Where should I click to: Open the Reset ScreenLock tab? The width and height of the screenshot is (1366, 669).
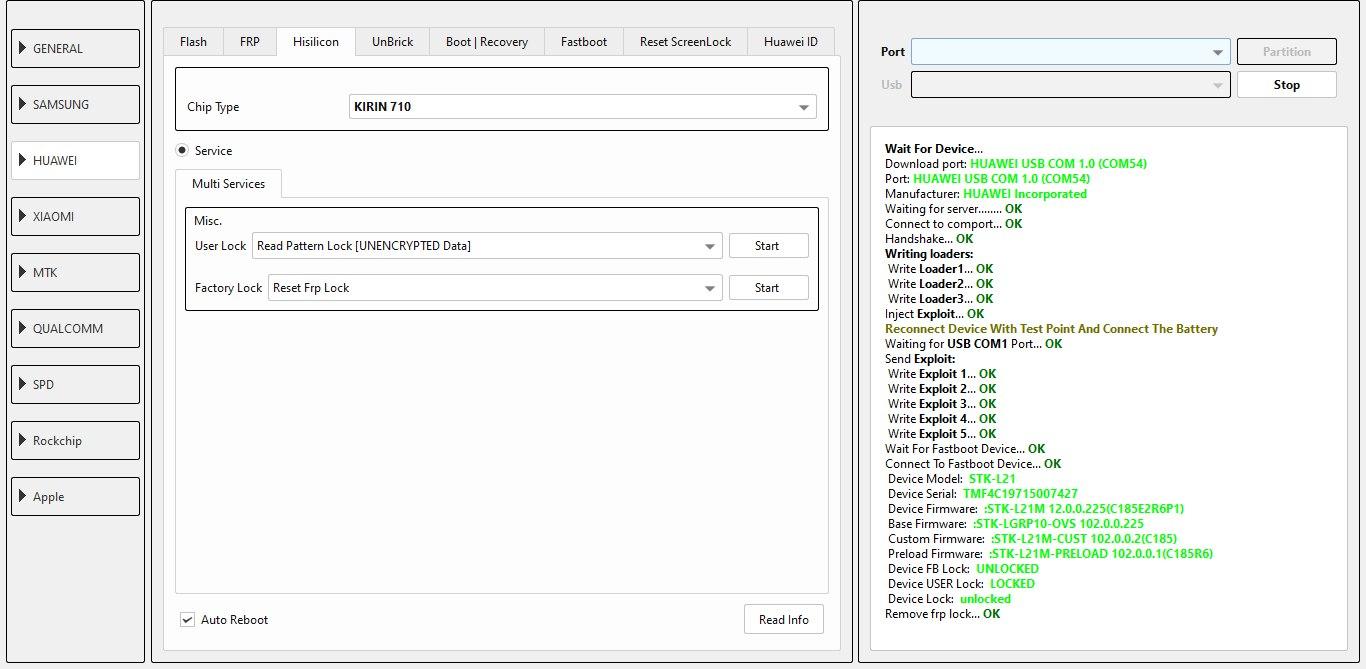pyautogui.click(x=686, y=42)
